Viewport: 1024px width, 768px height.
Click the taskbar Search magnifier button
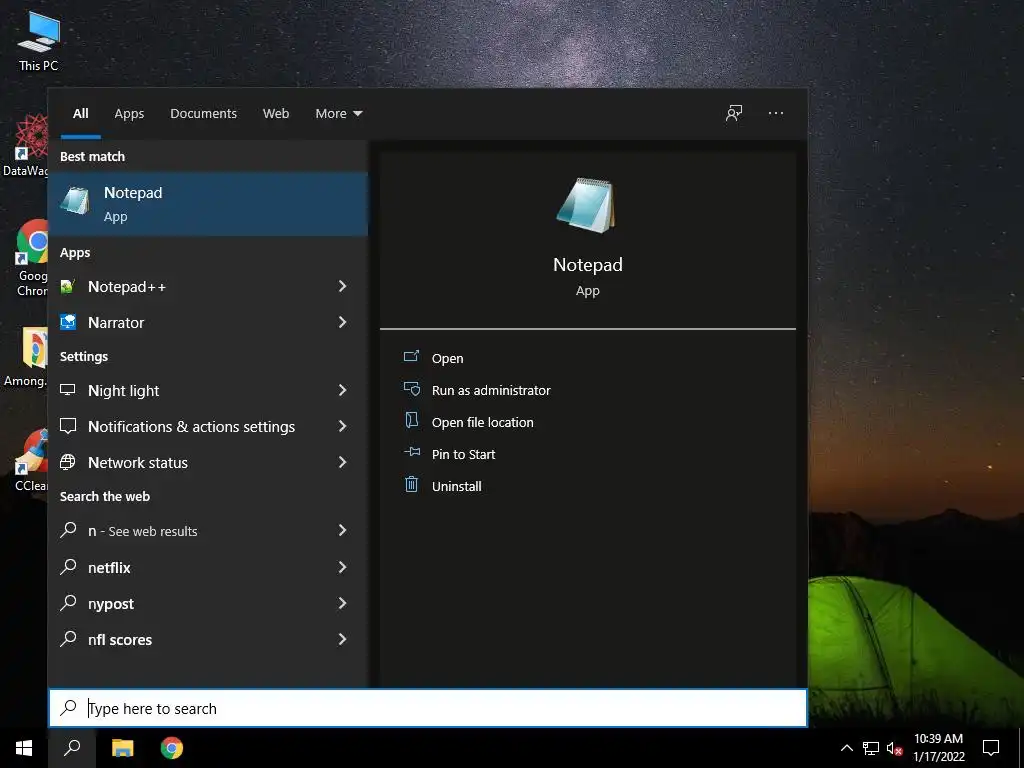(x=72, y=748)
